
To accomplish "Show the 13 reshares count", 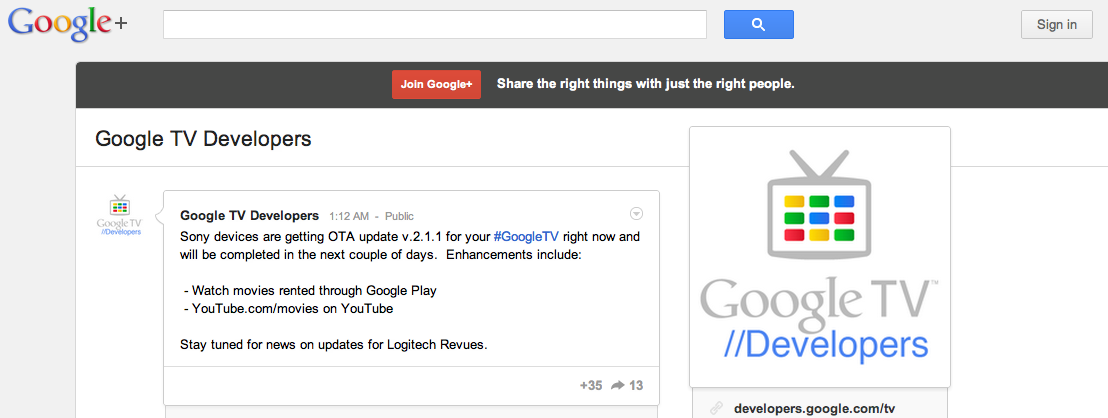I will pos(637,385).
